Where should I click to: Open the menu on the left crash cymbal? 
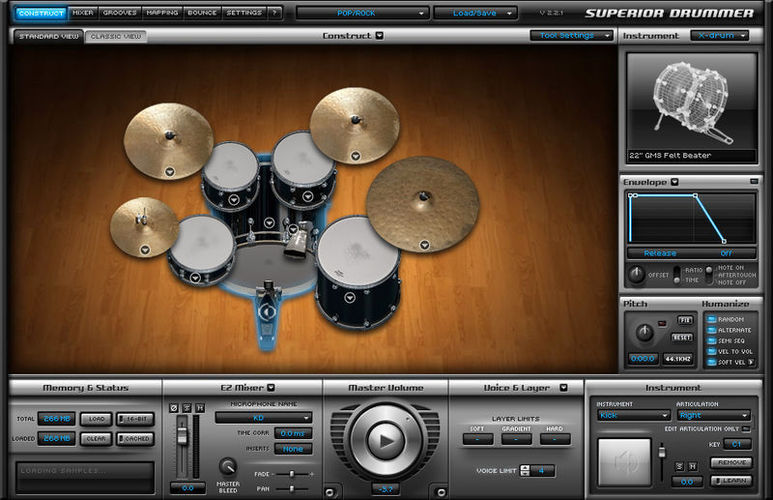pyautogui.click(x=170, y=172)
